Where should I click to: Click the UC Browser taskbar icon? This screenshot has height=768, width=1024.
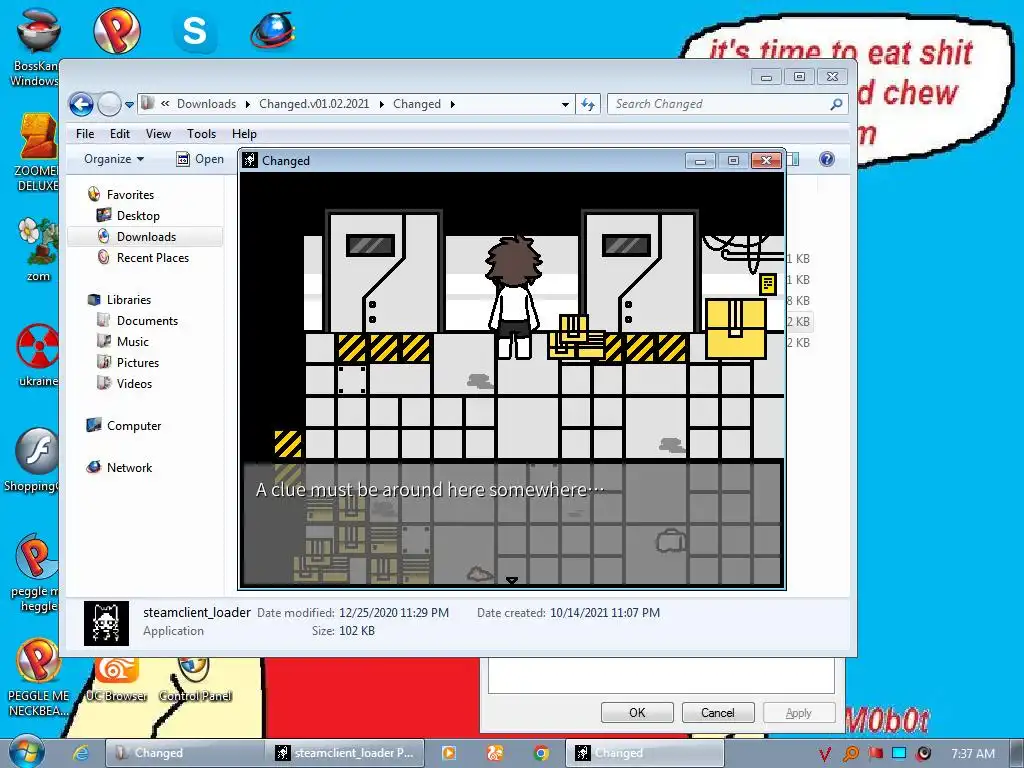(x=495, y=753)
